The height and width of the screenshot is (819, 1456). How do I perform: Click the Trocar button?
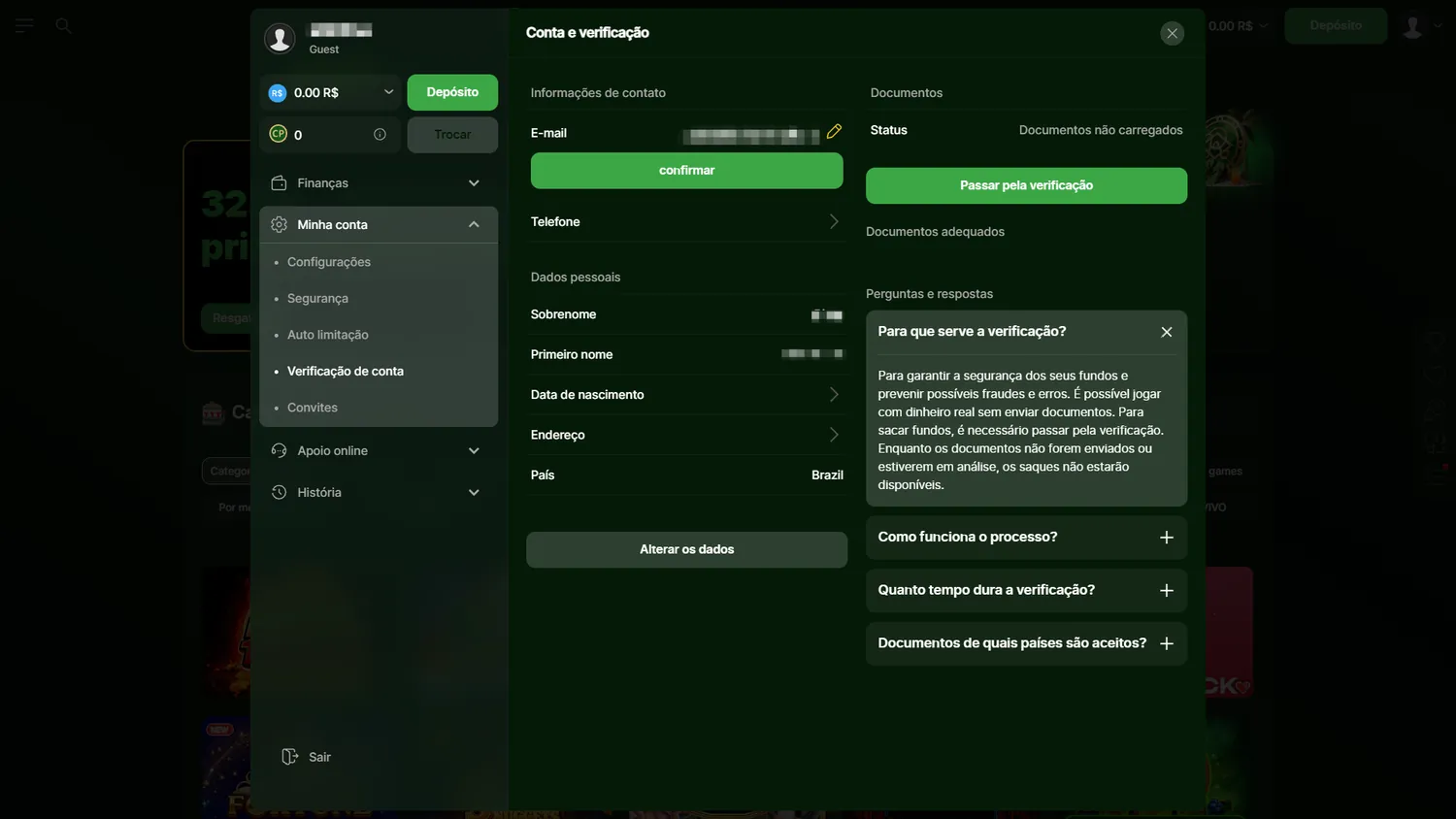452,135
